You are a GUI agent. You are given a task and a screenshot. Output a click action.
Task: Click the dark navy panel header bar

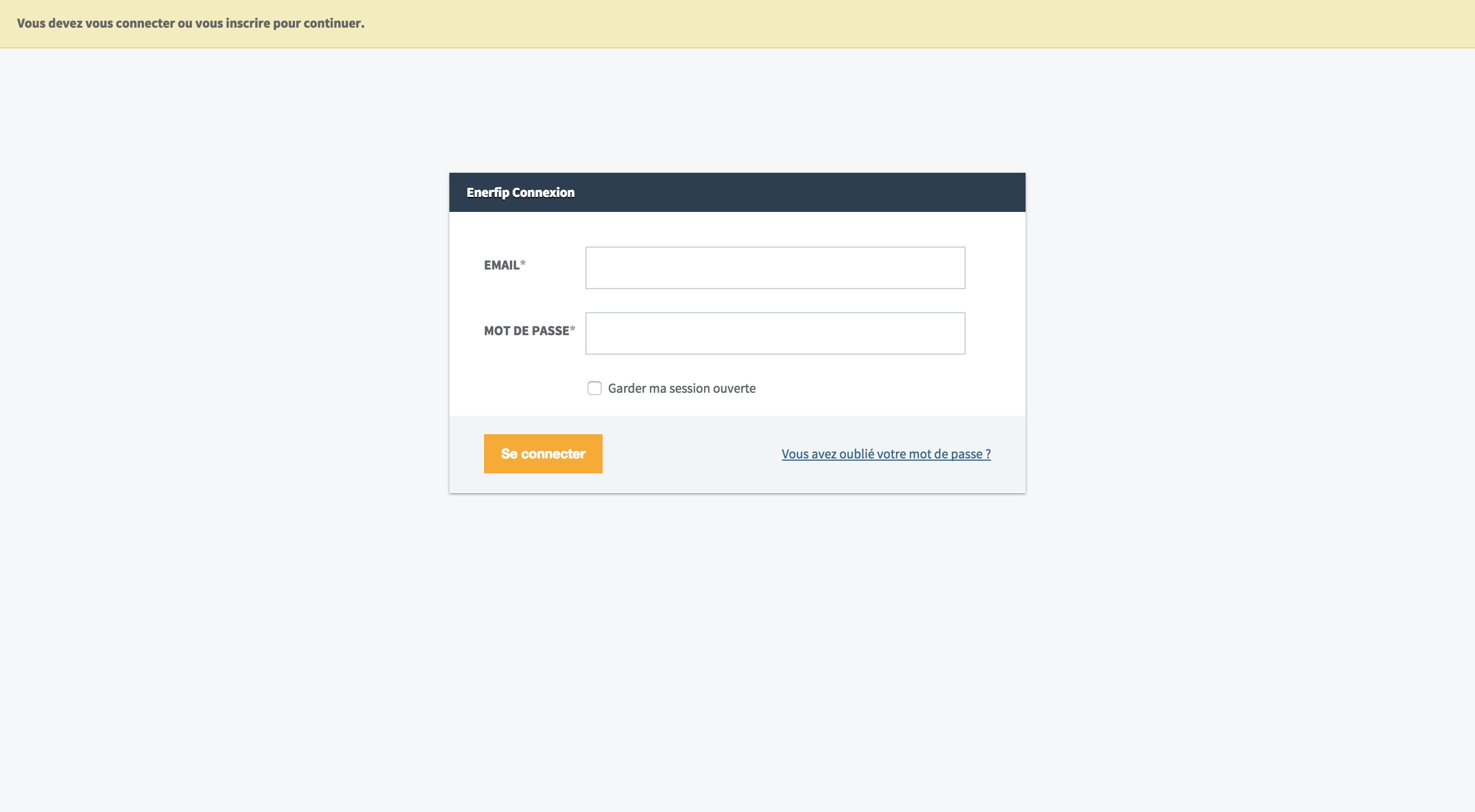click(x=807, y=192)
